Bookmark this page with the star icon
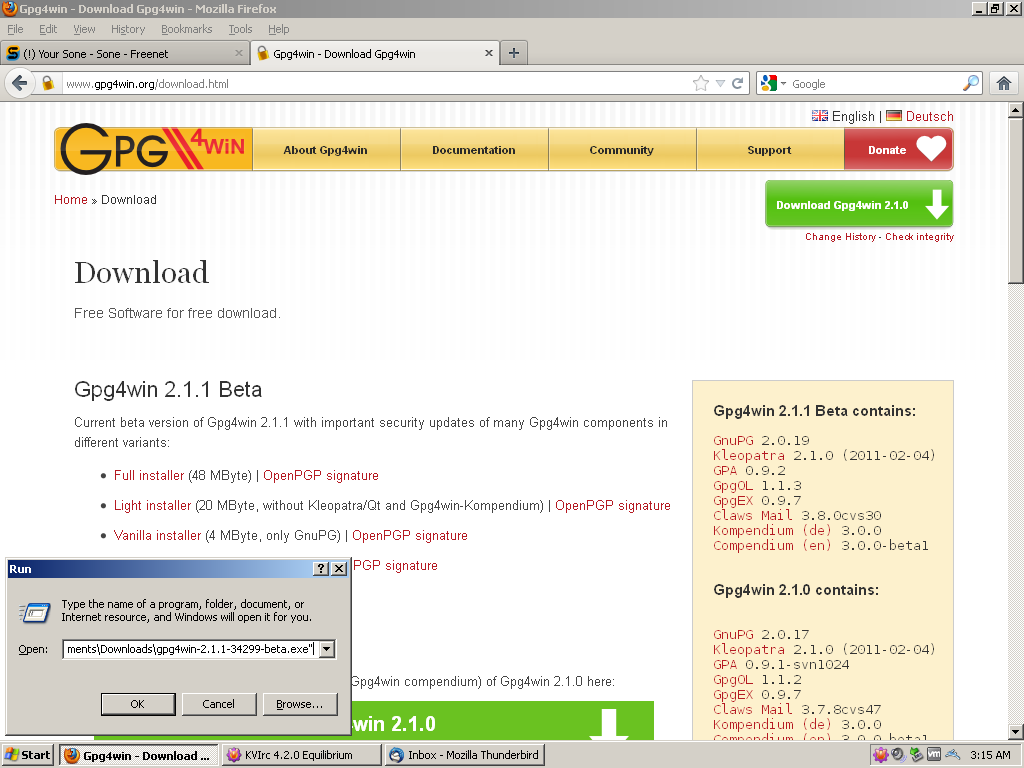The width and height of the screenshot is (1024, 768). (x=701, y=84)
